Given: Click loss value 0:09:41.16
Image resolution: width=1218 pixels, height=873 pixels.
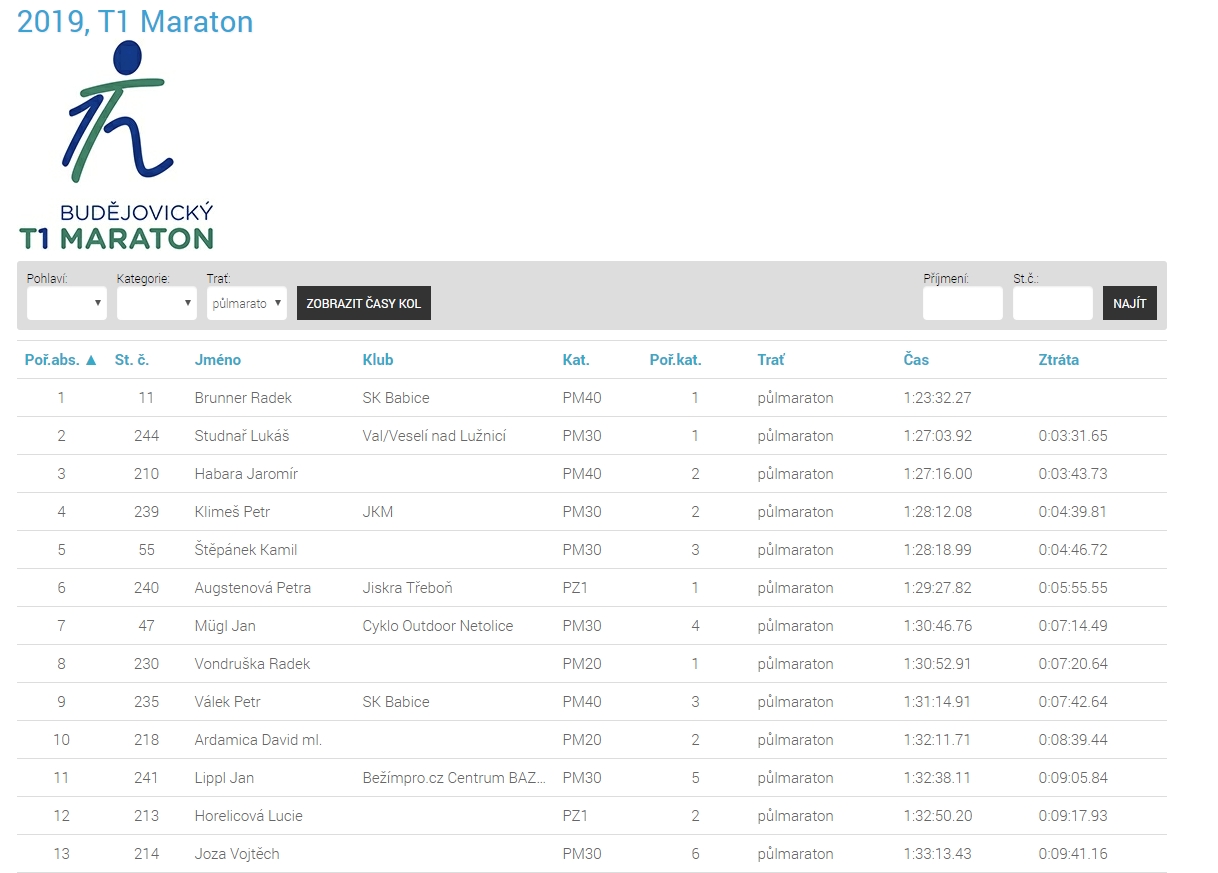Looking at the screenshot, I should pos(1073,854).
